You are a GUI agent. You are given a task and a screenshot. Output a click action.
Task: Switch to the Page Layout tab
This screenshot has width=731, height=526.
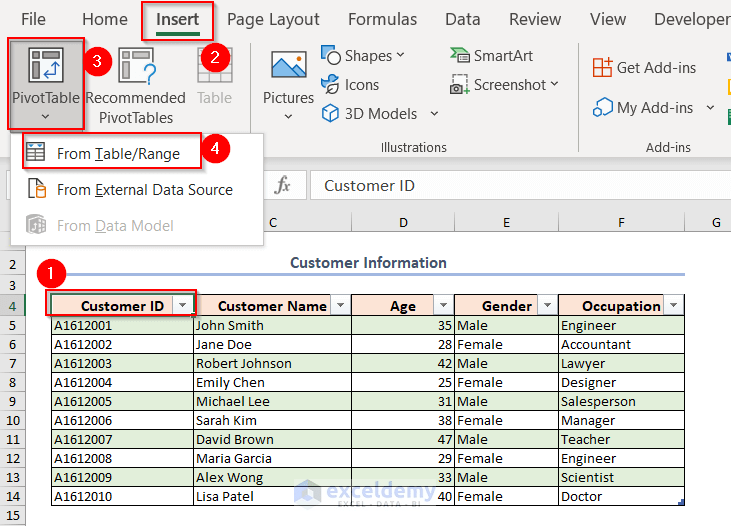click(273, 19)
